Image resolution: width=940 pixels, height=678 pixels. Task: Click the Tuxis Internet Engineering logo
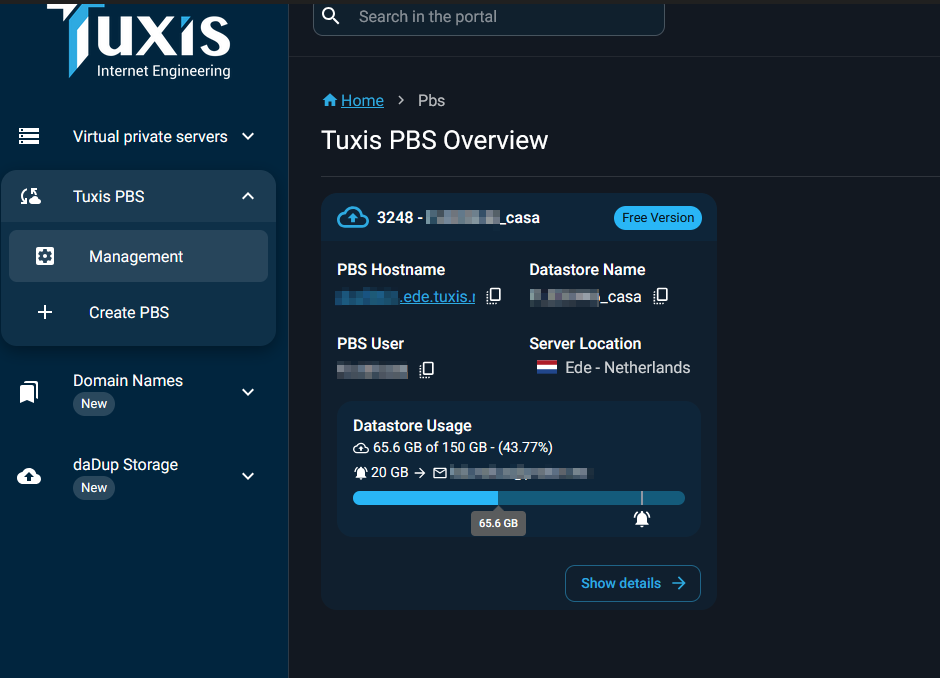tap(139, 40)
